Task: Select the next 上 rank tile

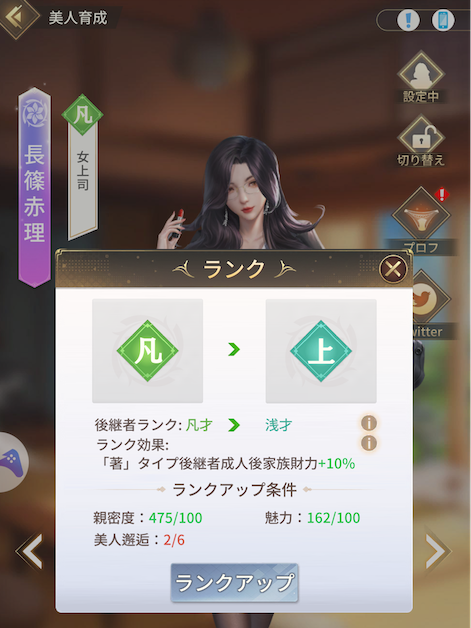Action: click(321, 350)
